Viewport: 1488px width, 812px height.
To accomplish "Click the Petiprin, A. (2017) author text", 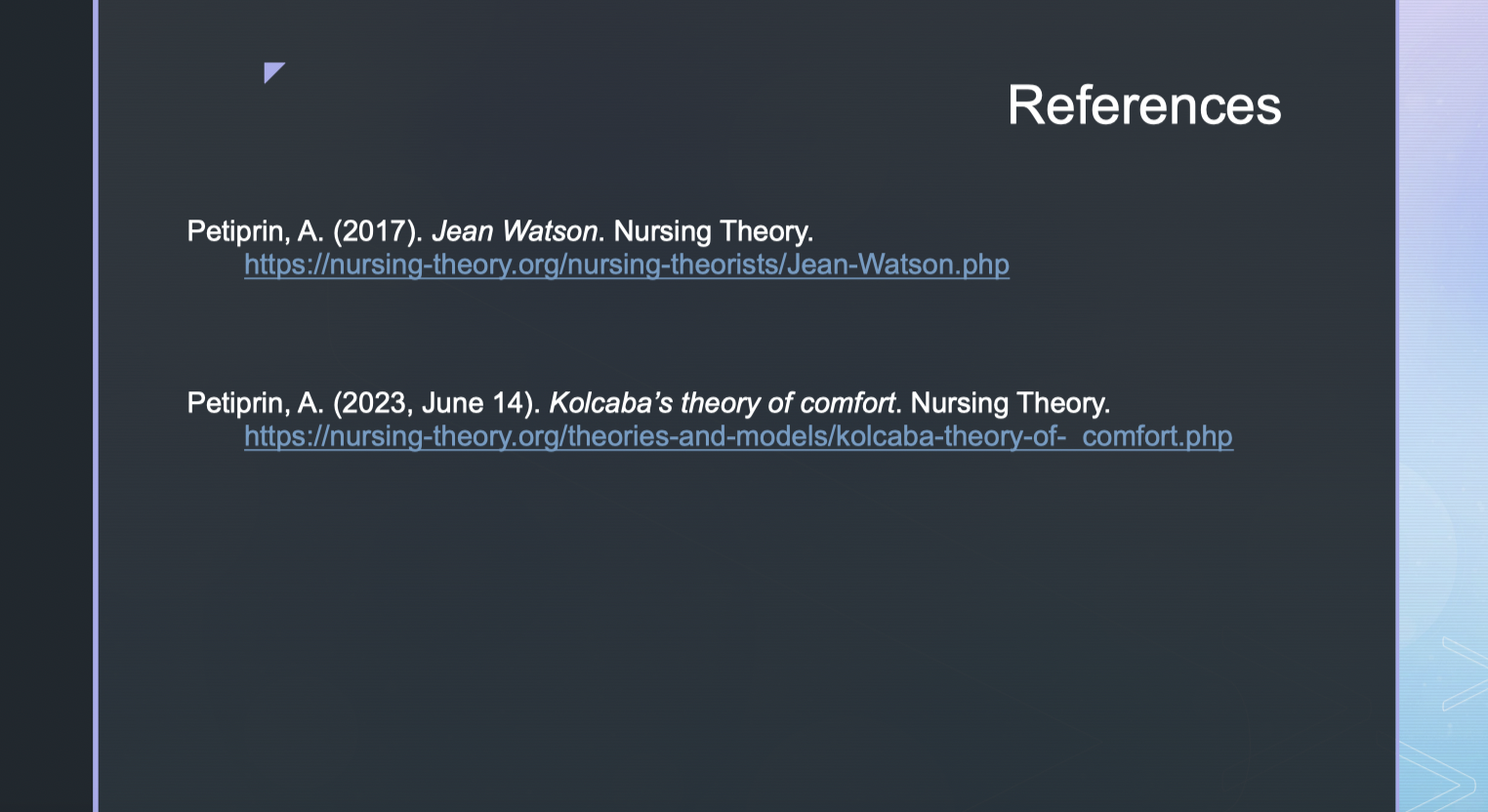I will pos(305,231).
